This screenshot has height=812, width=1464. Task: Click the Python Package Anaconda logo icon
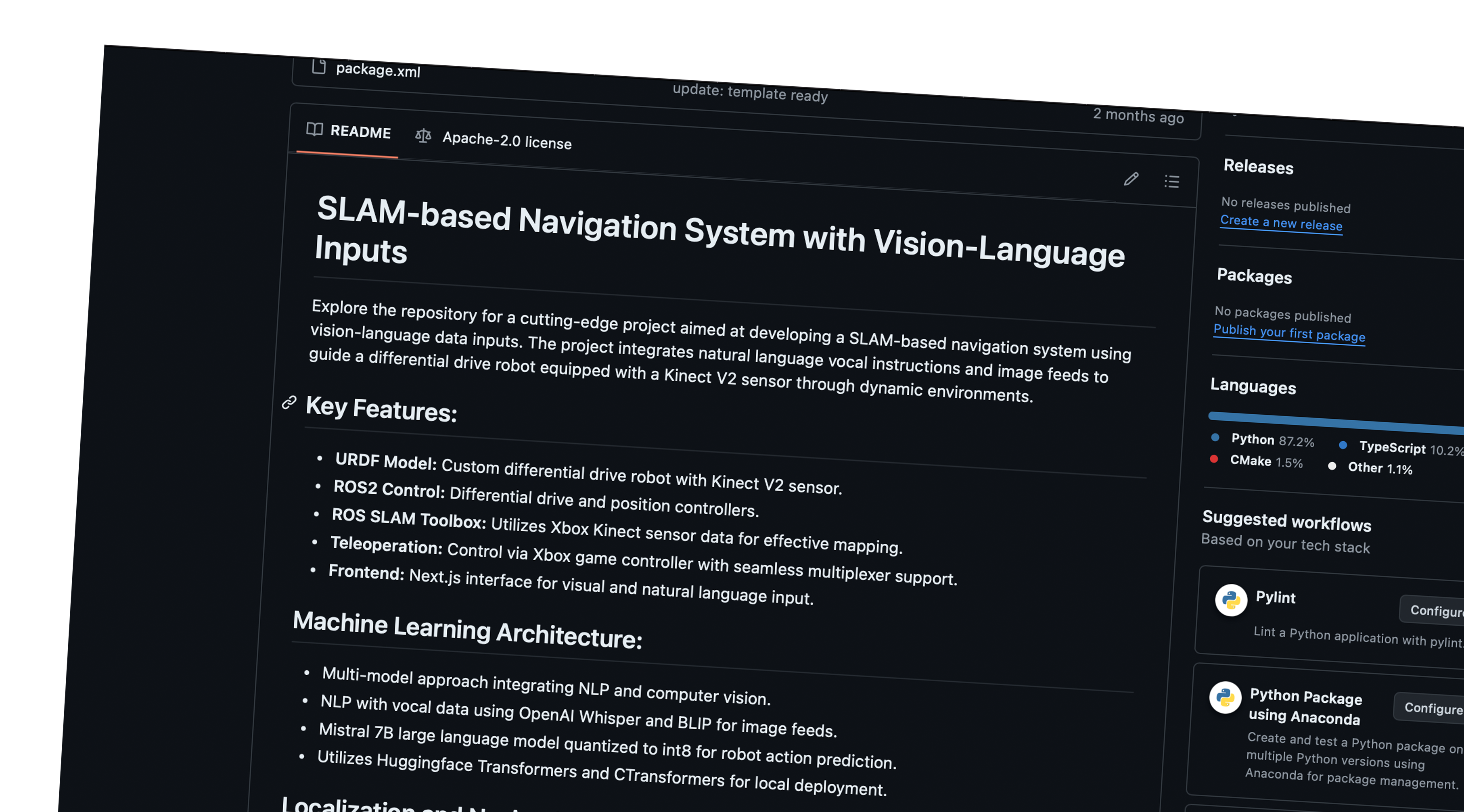1225,697
